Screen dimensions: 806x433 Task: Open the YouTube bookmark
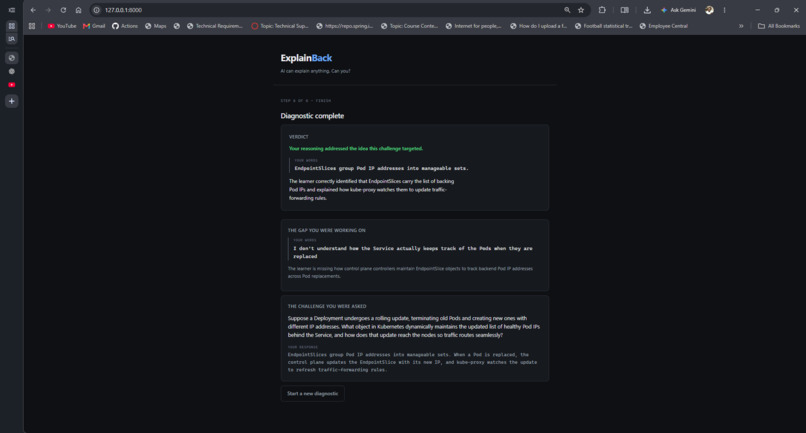(x=62, y=26)
